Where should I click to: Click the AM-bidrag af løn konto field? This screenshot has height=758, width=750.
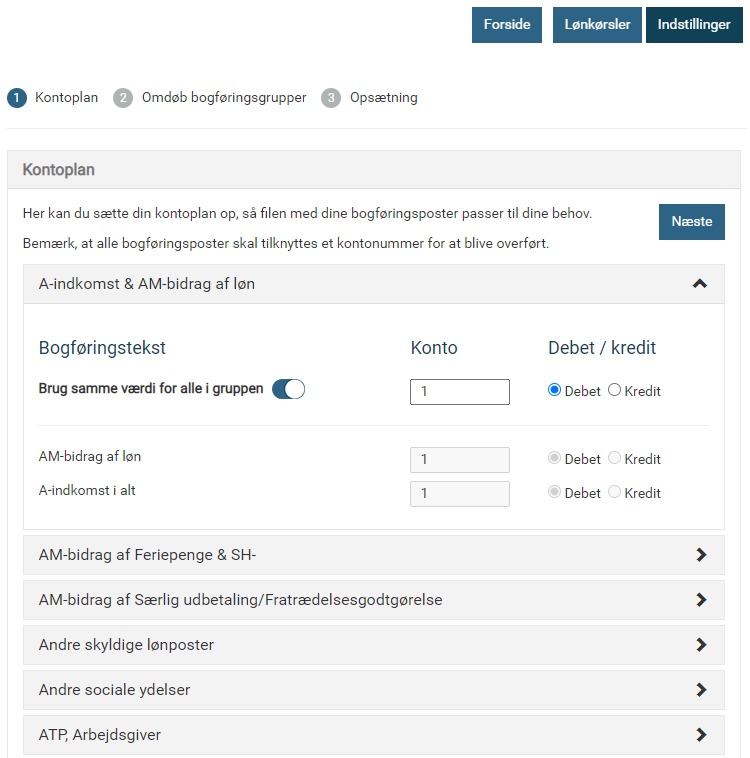point(460,460)
